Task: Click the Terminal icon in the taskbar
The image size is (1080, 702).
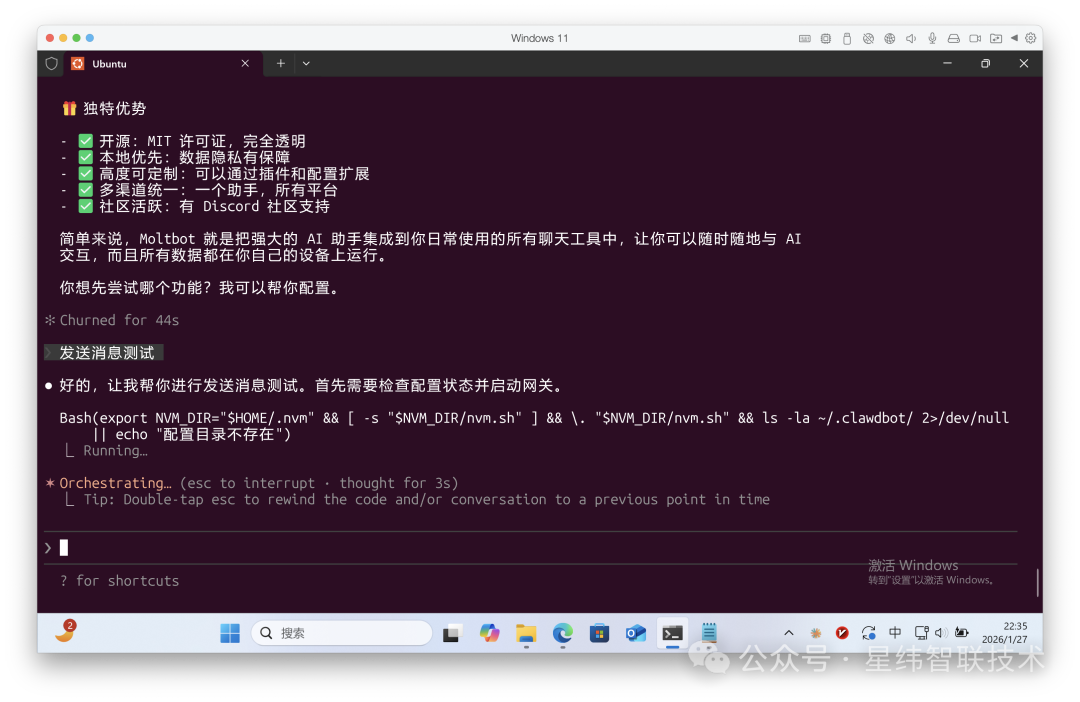Action: point(673,633)
